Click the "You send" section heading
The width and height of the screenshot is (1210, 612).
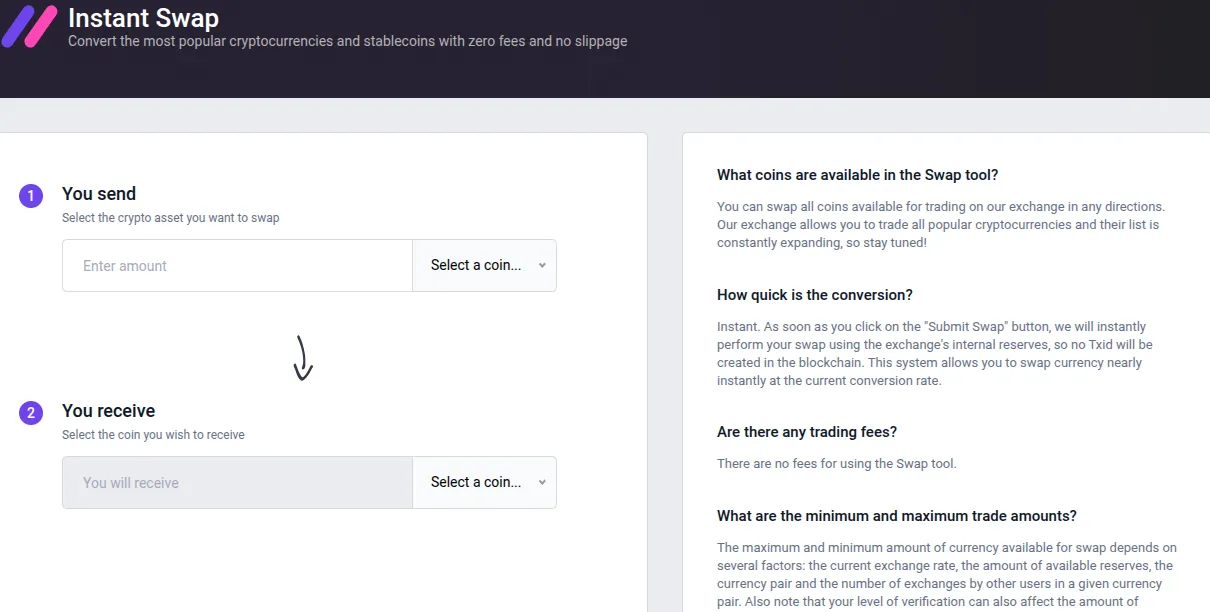coord(99,194)
